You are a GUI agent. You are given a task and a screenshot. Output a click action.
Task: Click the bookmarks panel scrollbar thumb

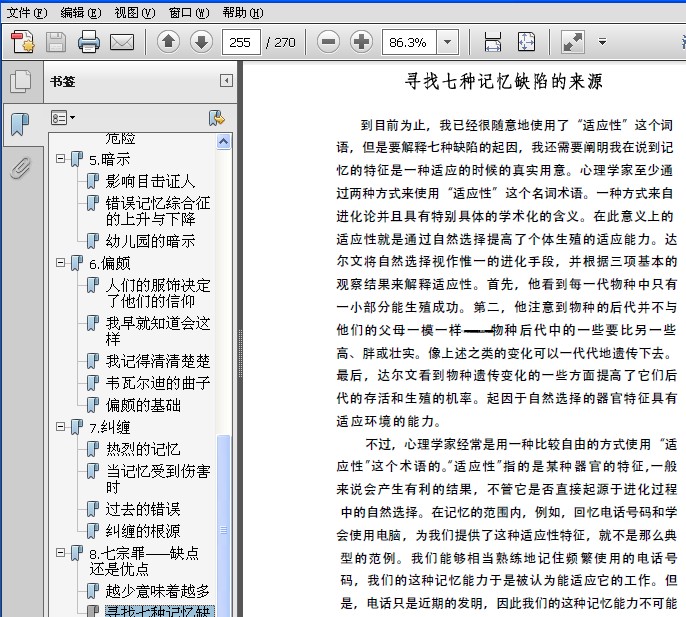click(x=223, y=525)
